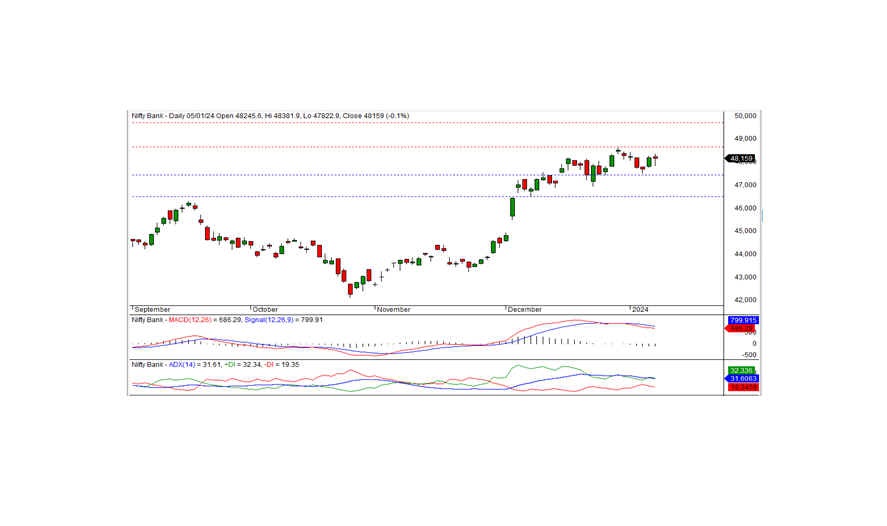The image size is (887, 526).
Task: Click the 2024 label on time axis
Action: tap(640, 309)
